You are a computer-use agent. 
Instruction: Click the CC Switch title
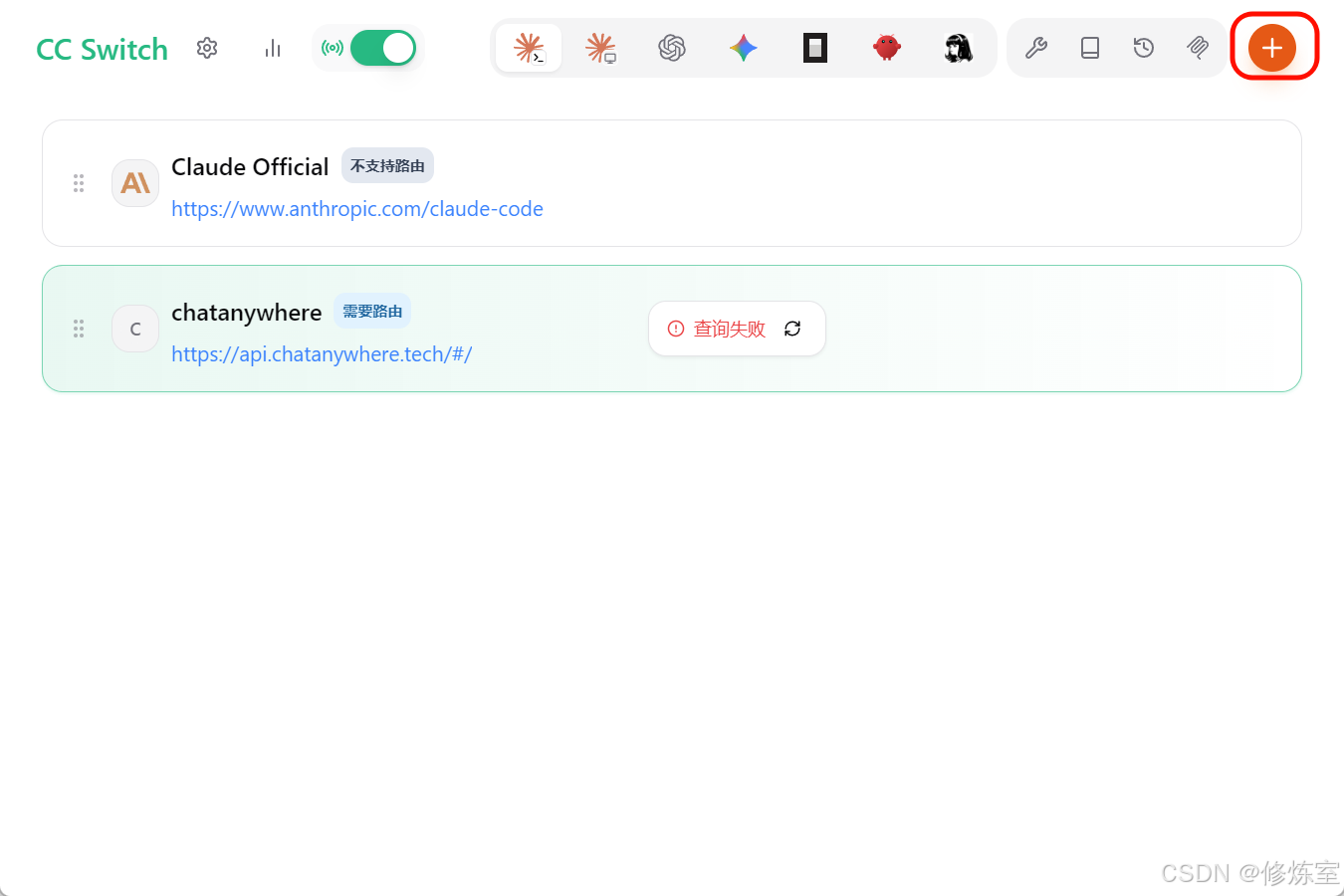click(103, 49)
